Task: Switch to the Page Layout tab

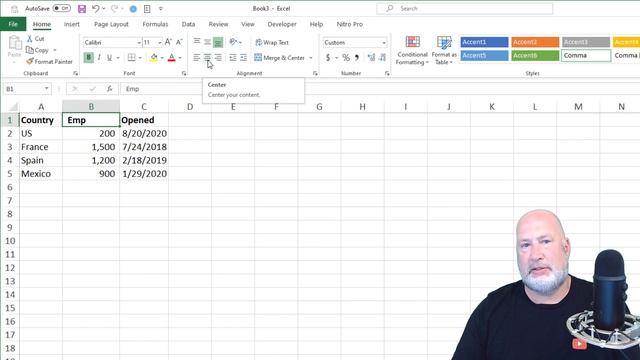Action: click(x=111, y=24)
